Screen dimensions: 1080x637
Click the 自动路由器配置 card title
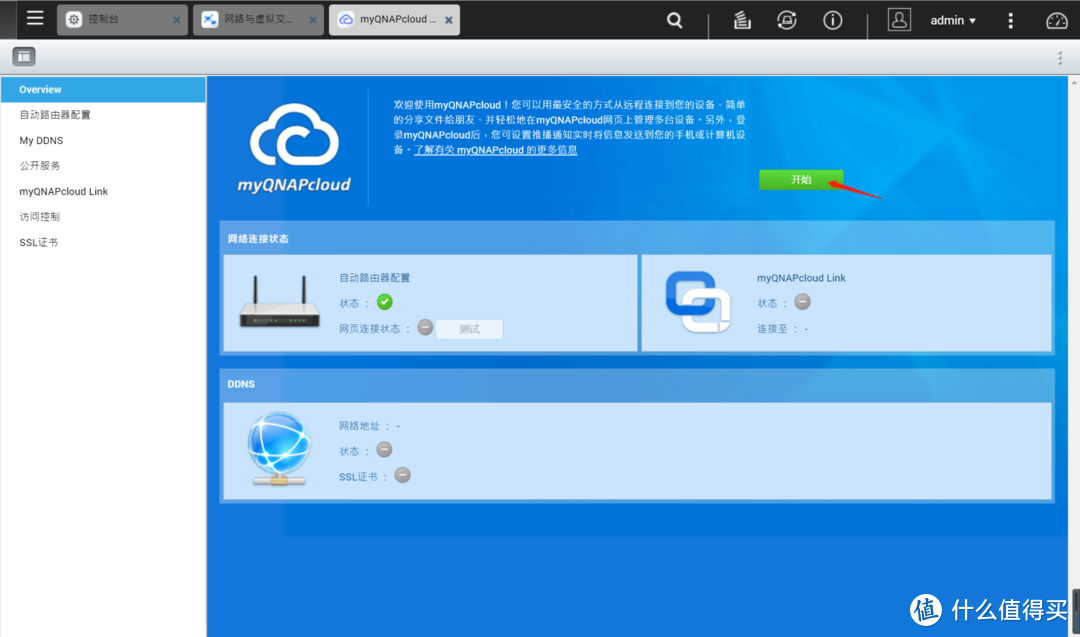point(375,278)
